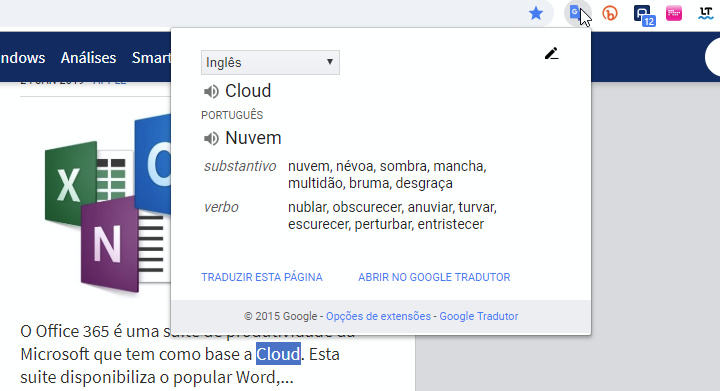The height and width of the screenshot is (391, 720).
Task: Click the PORTUGUÊS target language label
Action: (x=232, y=115)
